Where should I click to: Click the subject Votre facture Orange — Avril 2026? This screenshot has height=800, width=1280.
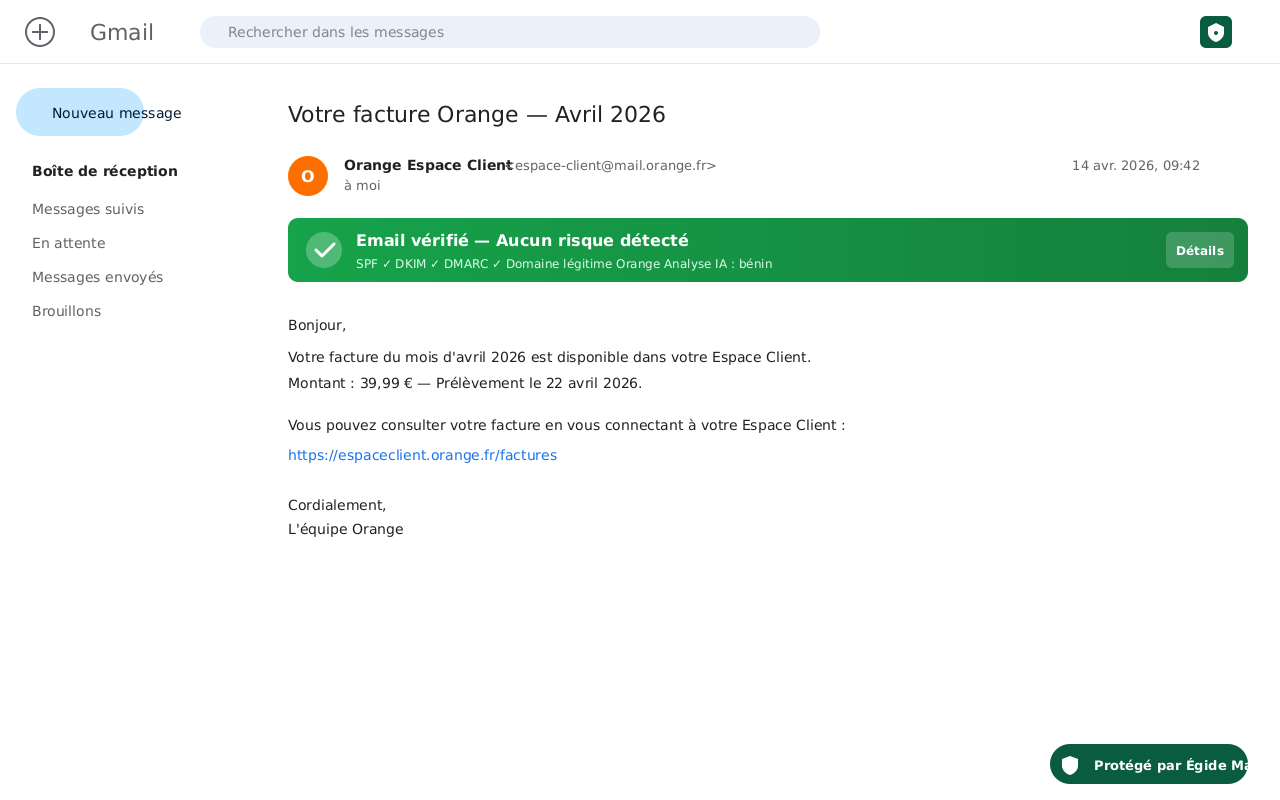pos(477,114)
